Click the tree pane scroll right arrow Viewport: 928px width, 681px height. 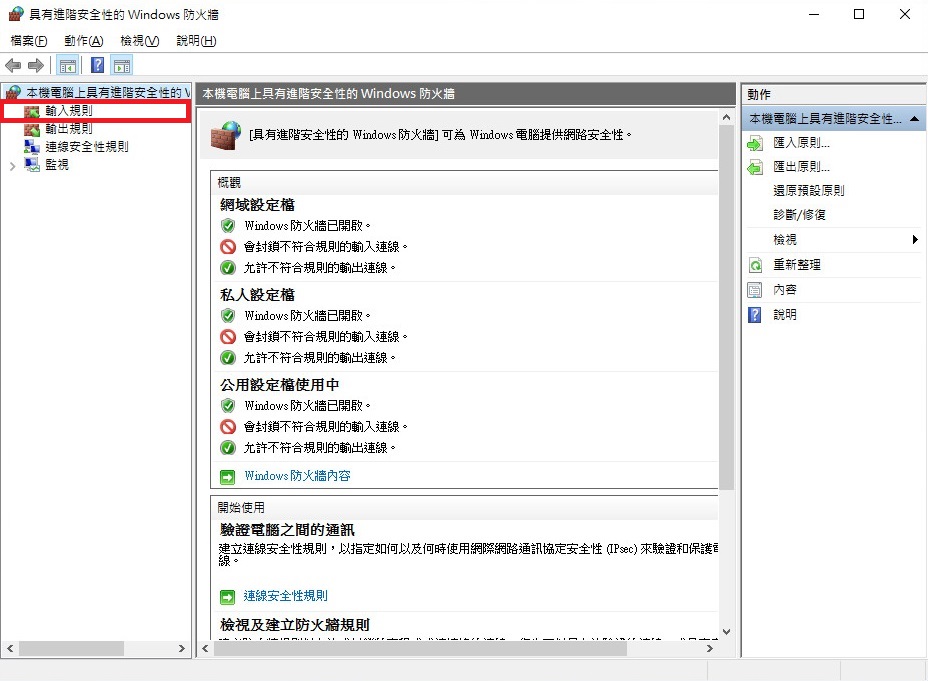pos(182,648)
